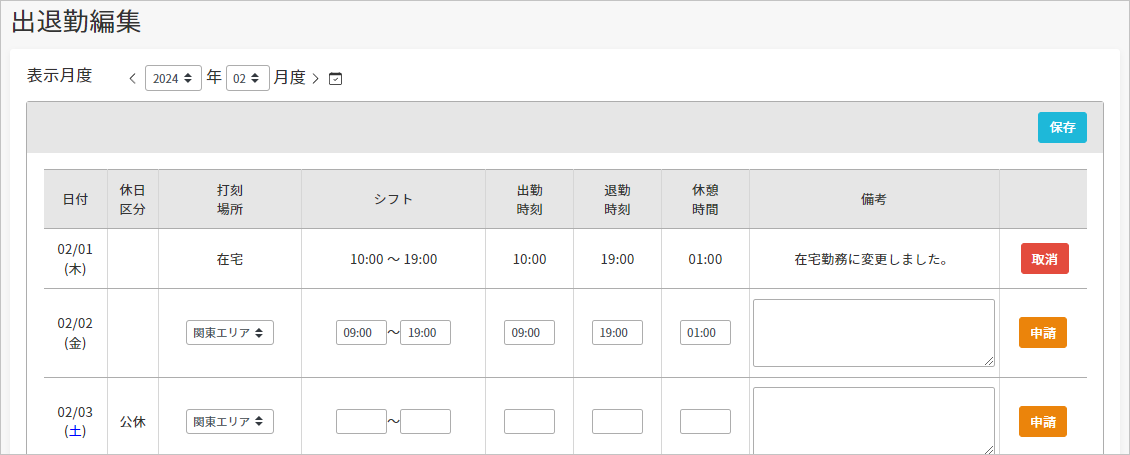
Task: Click the 保存 button
Action: [1062, 128]
